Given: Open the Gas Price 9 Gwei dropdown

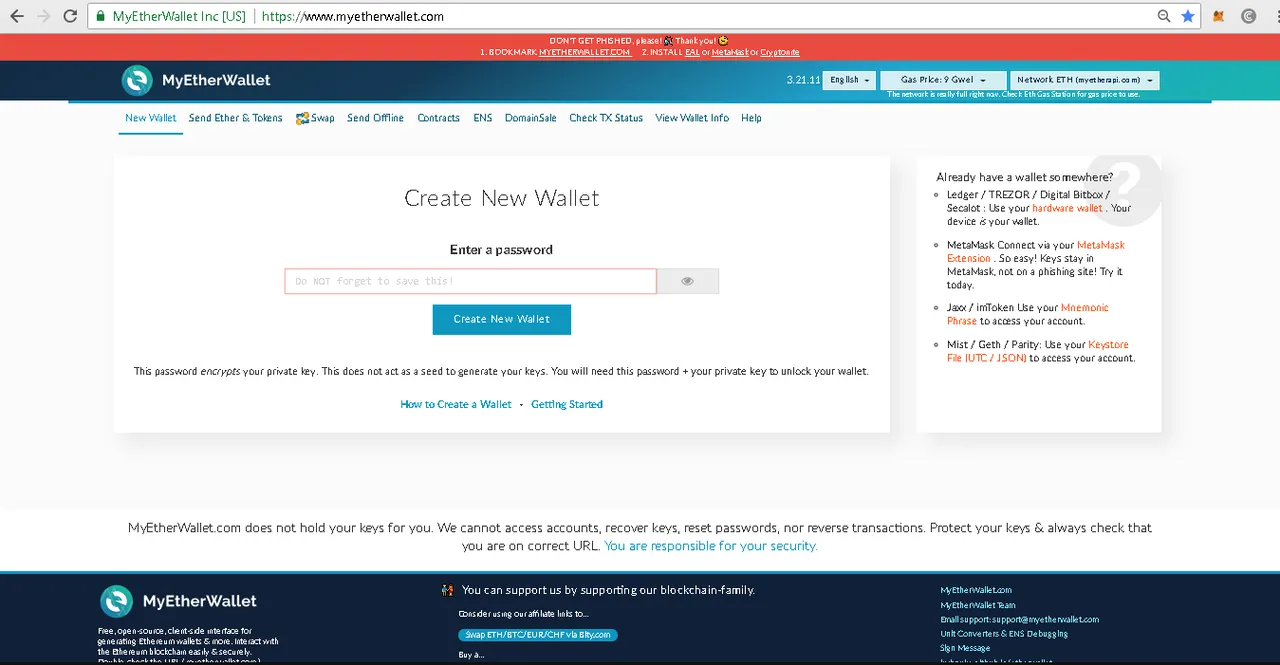Looking at the screenshot, I should tap(943, 80).
